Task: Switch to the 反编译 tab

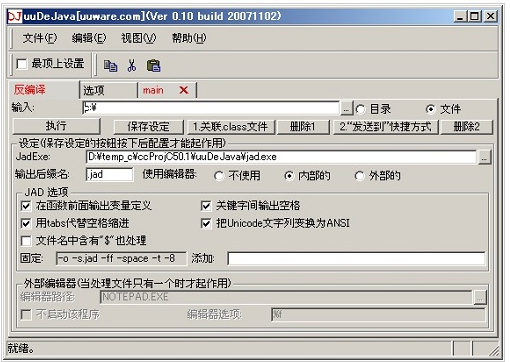Action: click(x=43, y=90)
